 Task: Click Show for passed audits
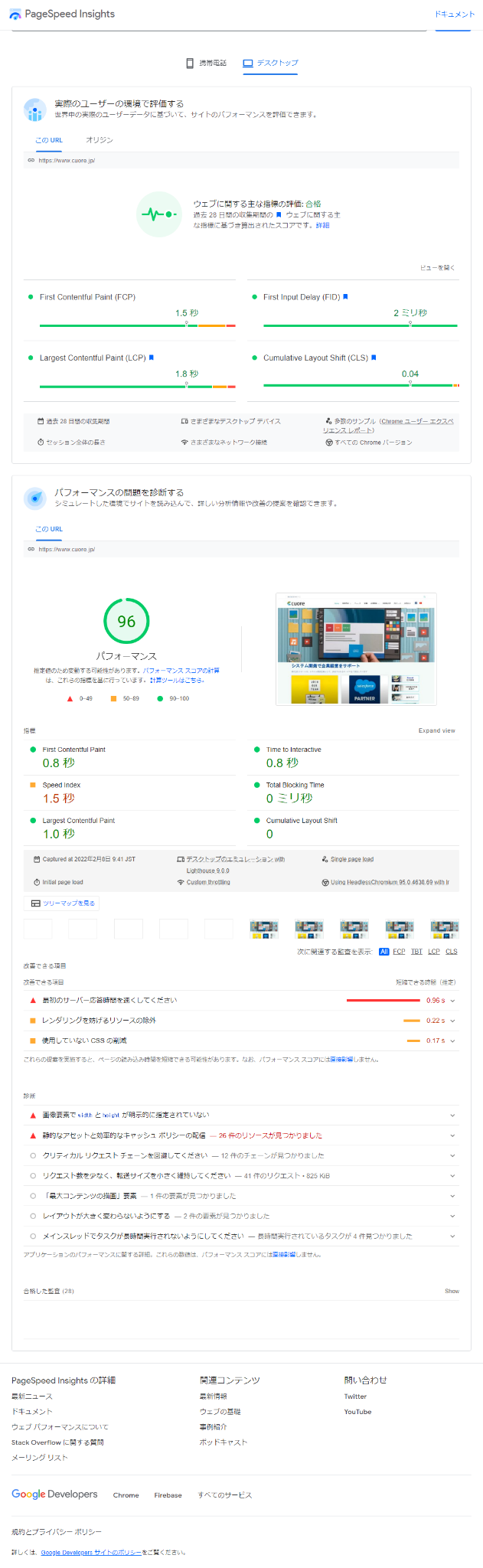452,1291
